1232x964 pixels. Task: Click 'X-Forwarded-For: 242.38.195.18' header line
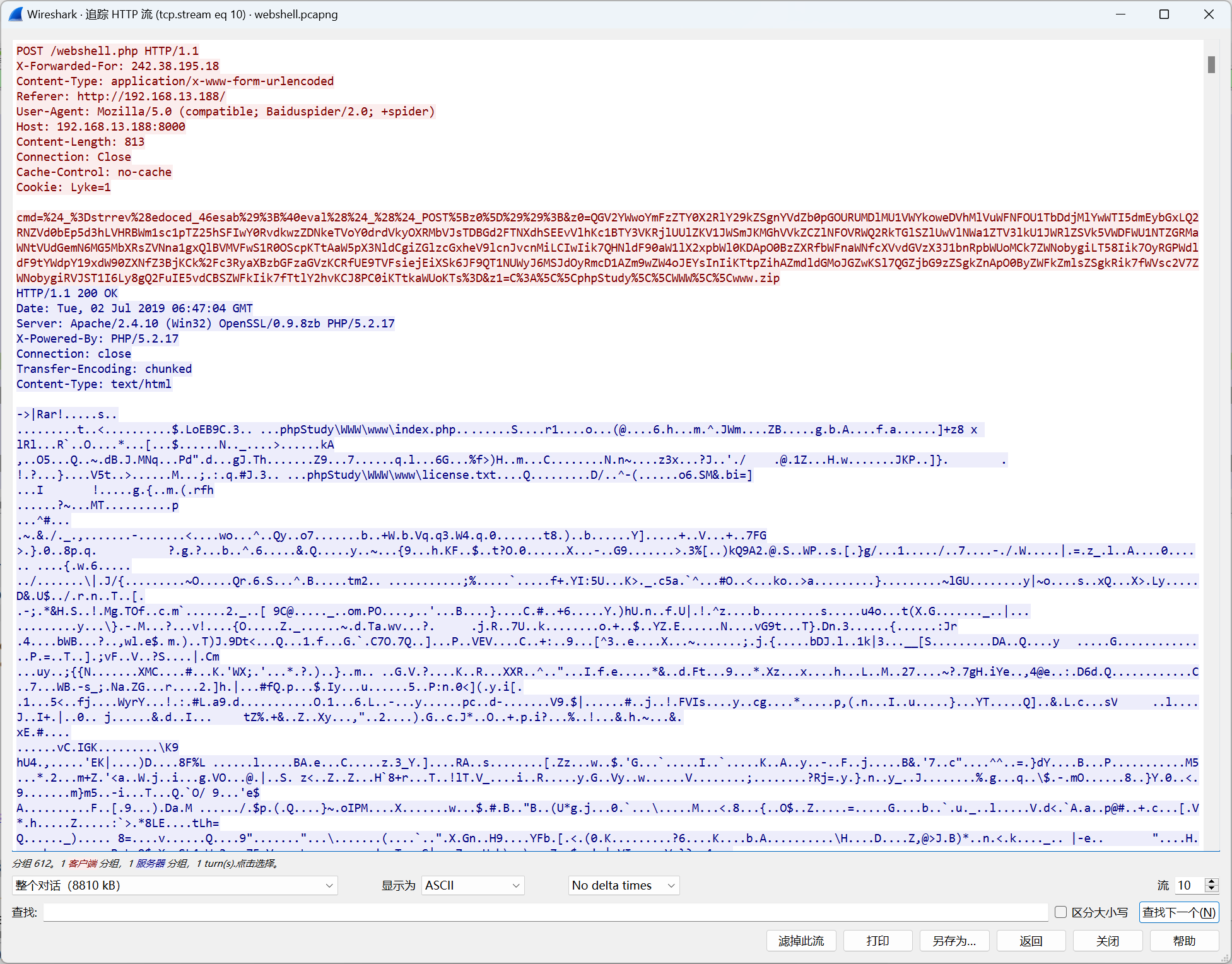[x=118, y=66]
